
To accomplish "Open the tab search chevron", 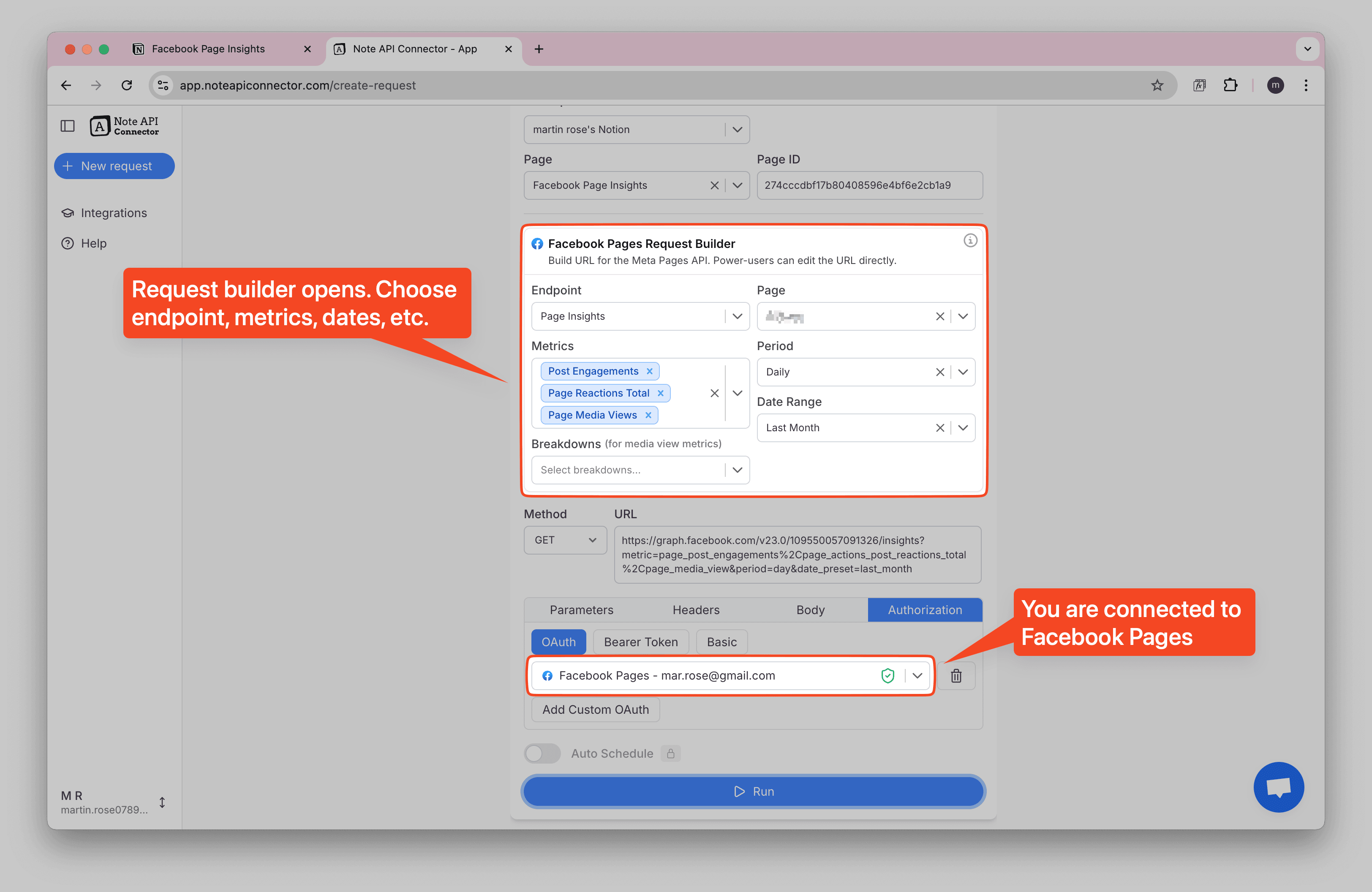I will [x=1307, y=49].
